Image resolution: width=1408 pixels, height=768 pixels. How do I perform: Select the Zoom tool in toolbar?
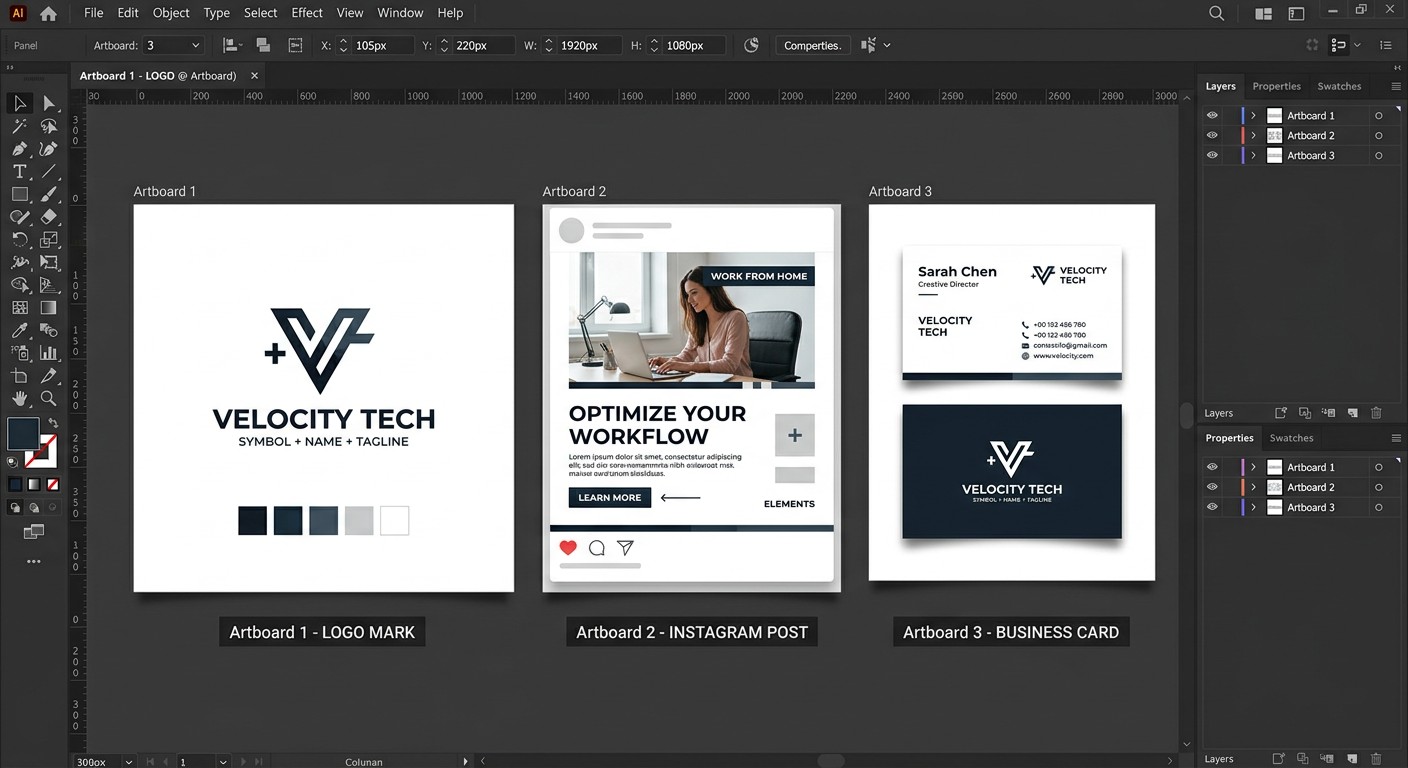pyautogui.click(x=48, y=398)
